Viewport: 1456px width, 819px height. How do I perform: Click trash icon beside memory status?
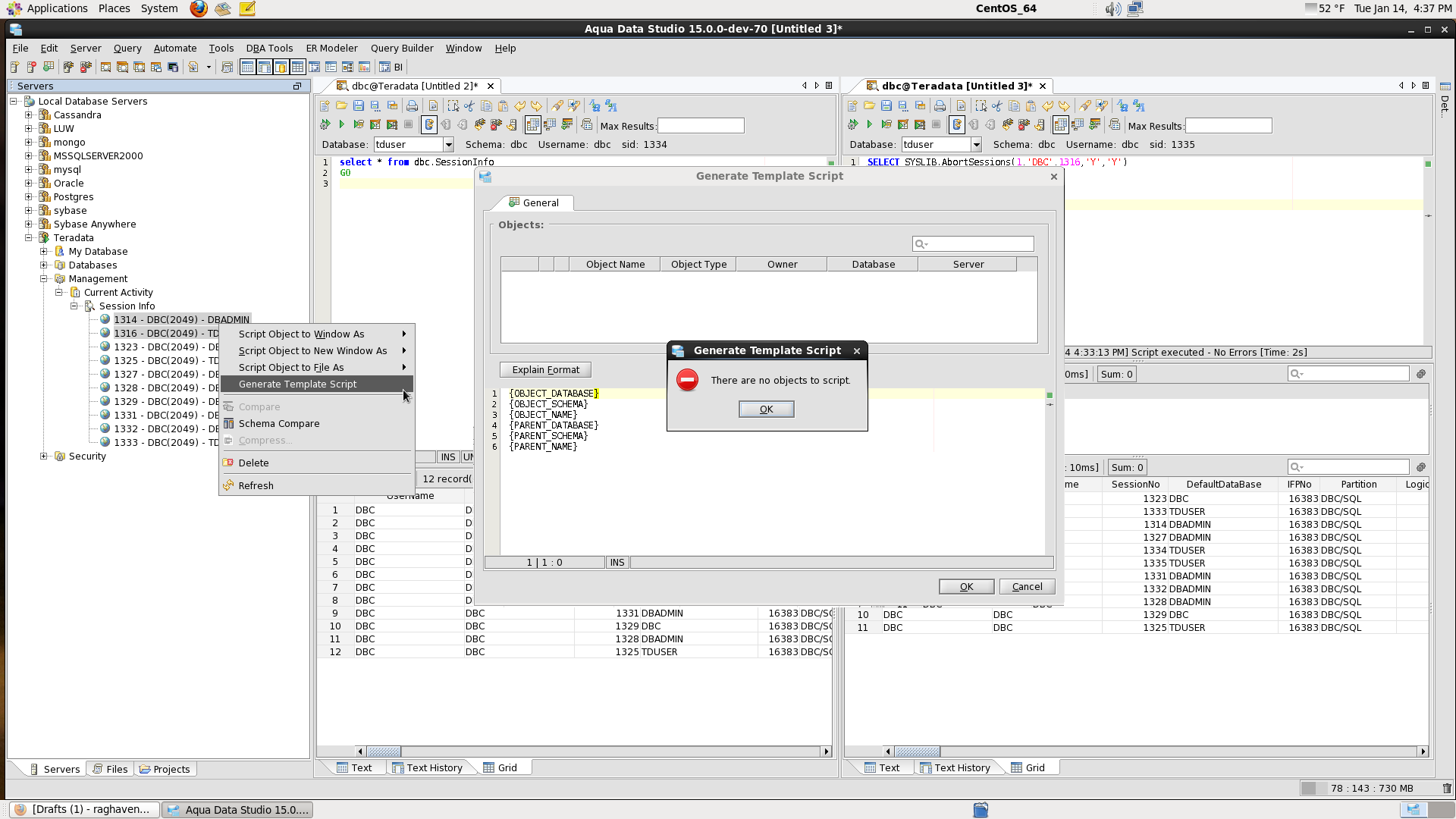point(1447,789)
